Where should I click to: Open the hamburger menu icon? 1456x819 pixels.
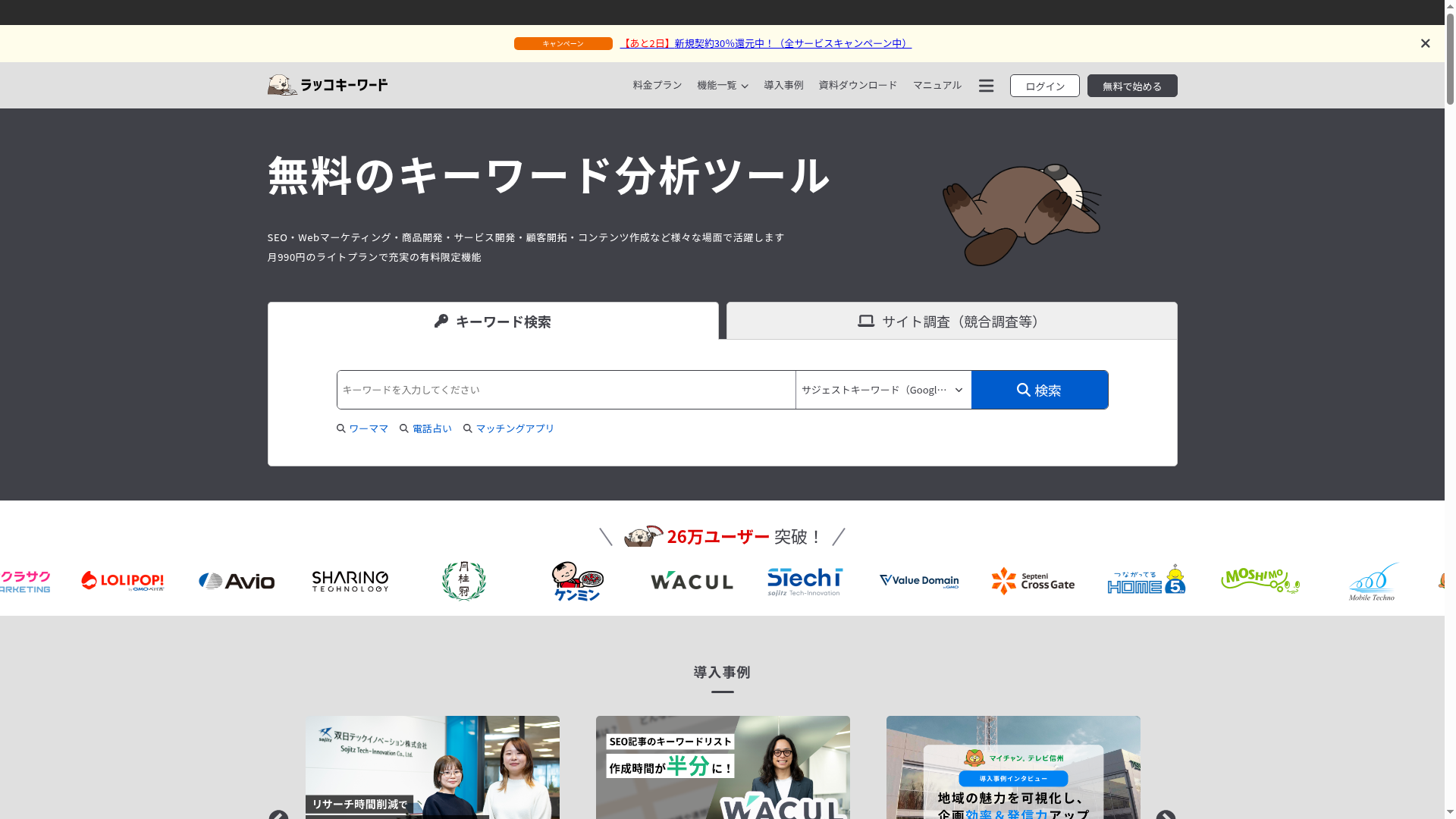pyautogui.click(x=986, y=86)
